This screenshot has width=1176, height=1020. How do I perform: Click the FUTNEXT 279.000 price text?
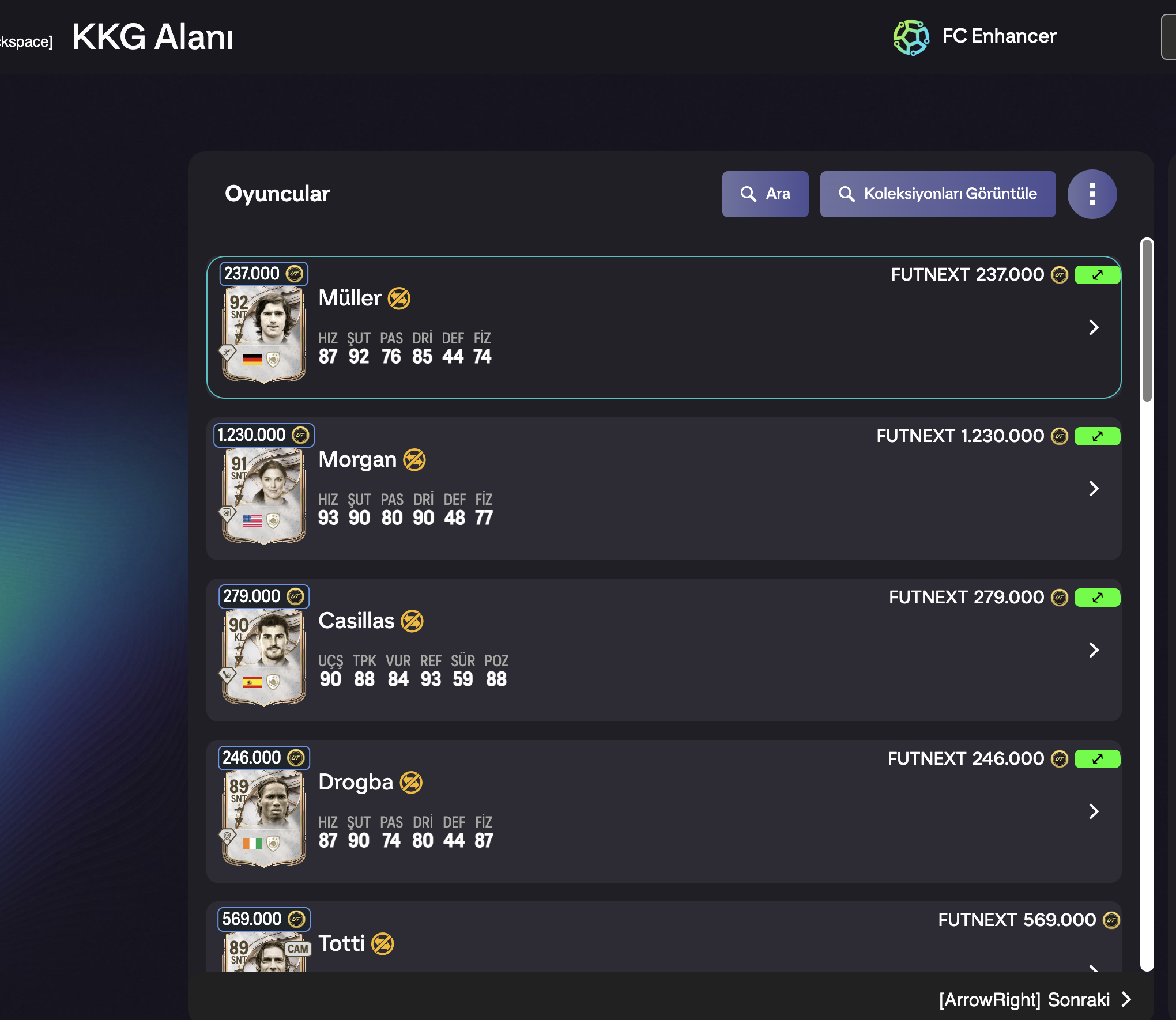coord(966,598)
